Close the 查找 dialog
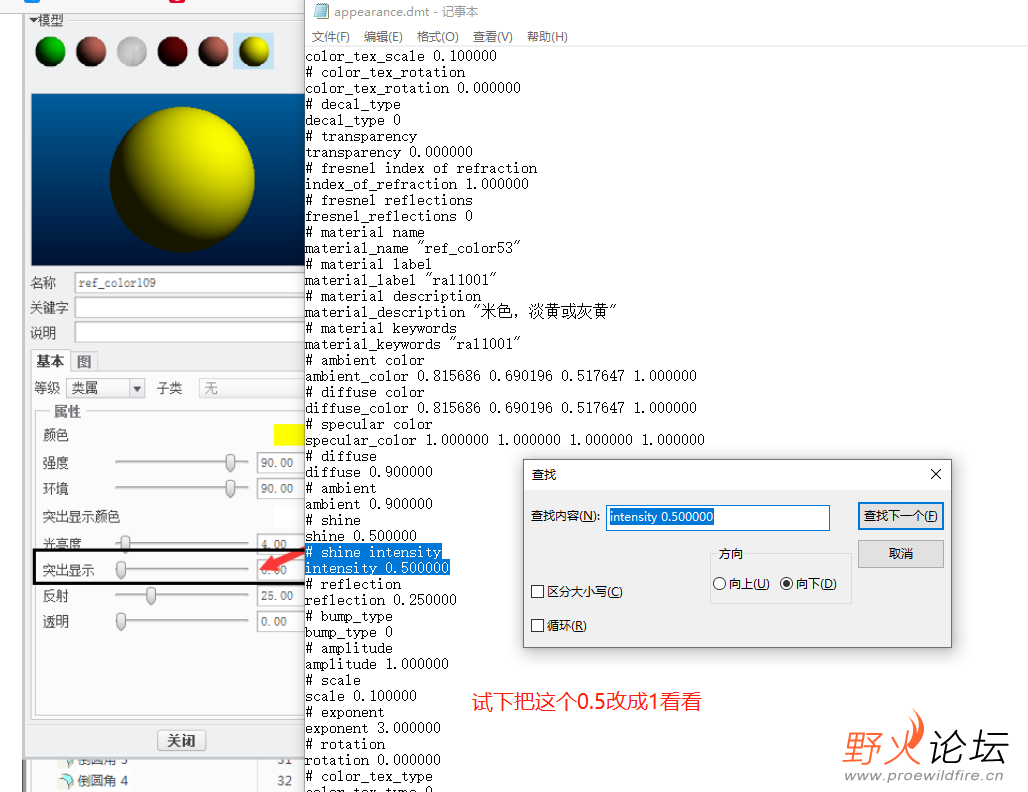This screenshot has width=1028, height=792. (936, 474)
